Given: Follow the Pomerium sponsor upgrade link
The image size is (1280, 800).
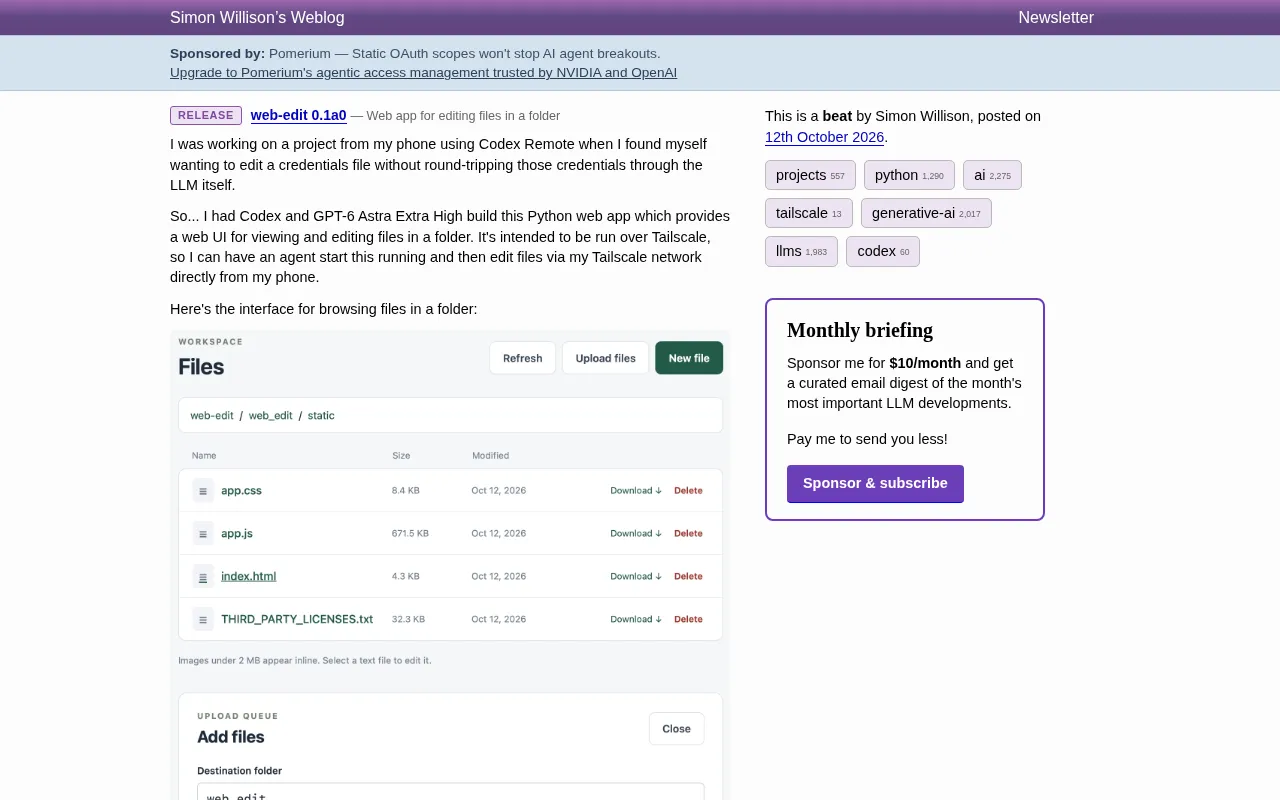Looking at the screenshot, I should (423, 73).
